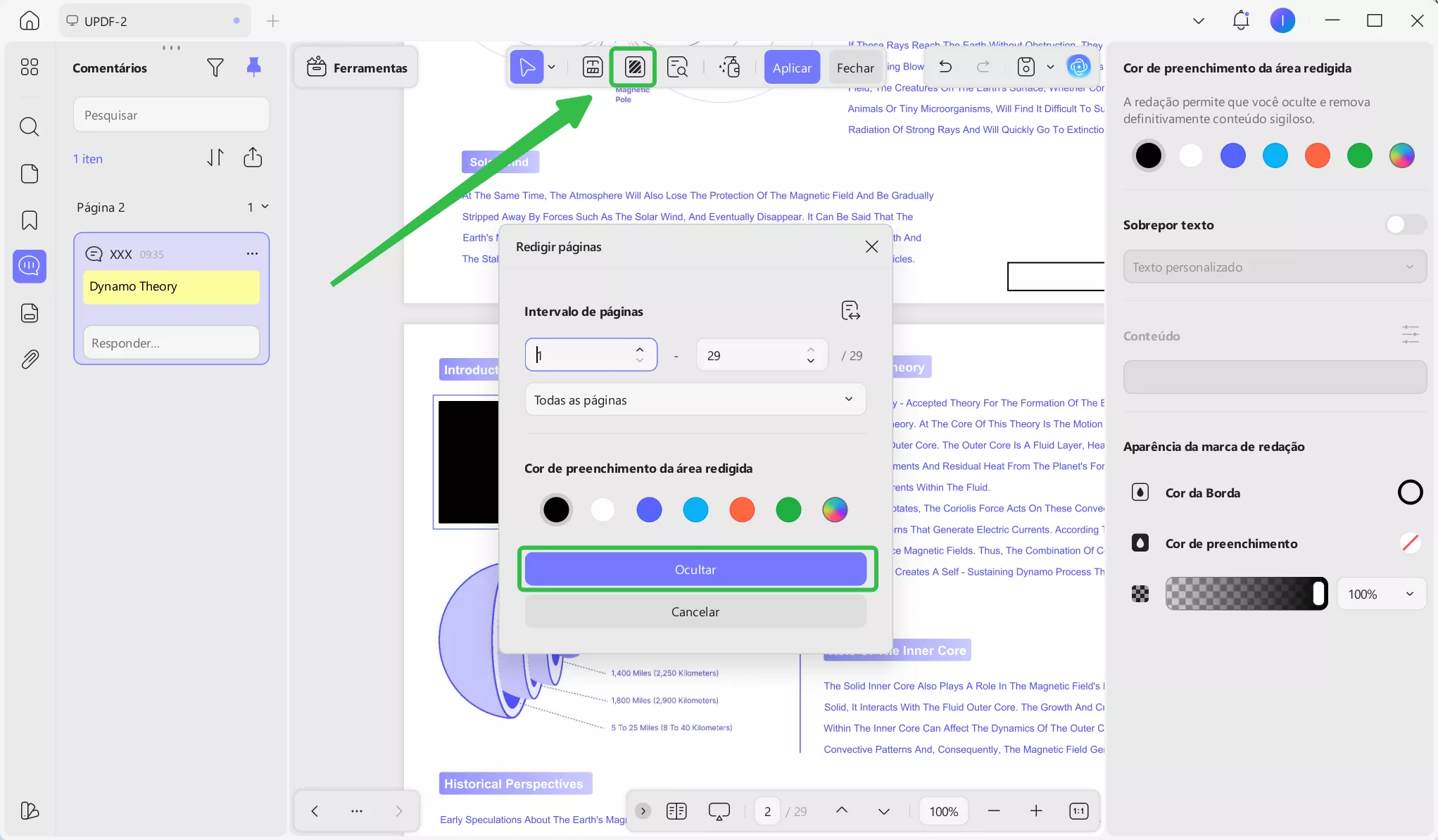The width and height of the screenshot is (1438, 840).
Task: Open the filter comments icon
Action: pyautogui.click(x=215, y=68)
